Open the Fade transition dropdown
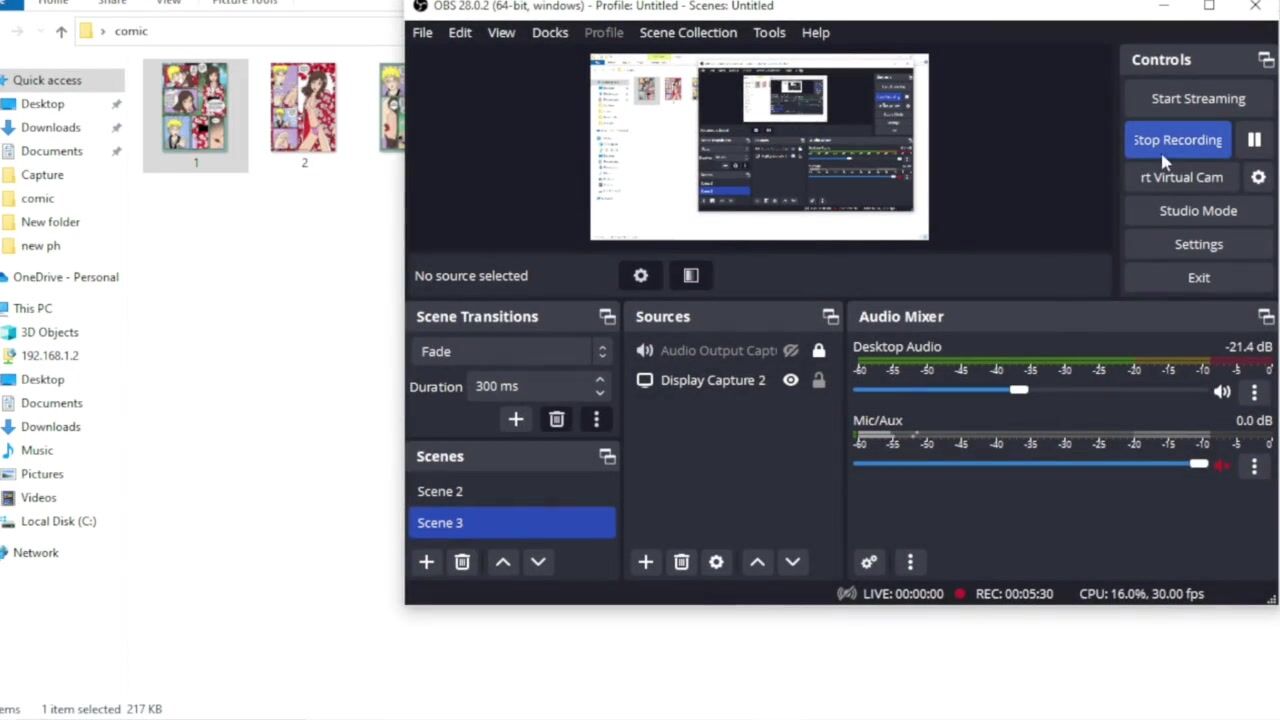This screenshot has height=720, width=1280. [x=511, y=352]
